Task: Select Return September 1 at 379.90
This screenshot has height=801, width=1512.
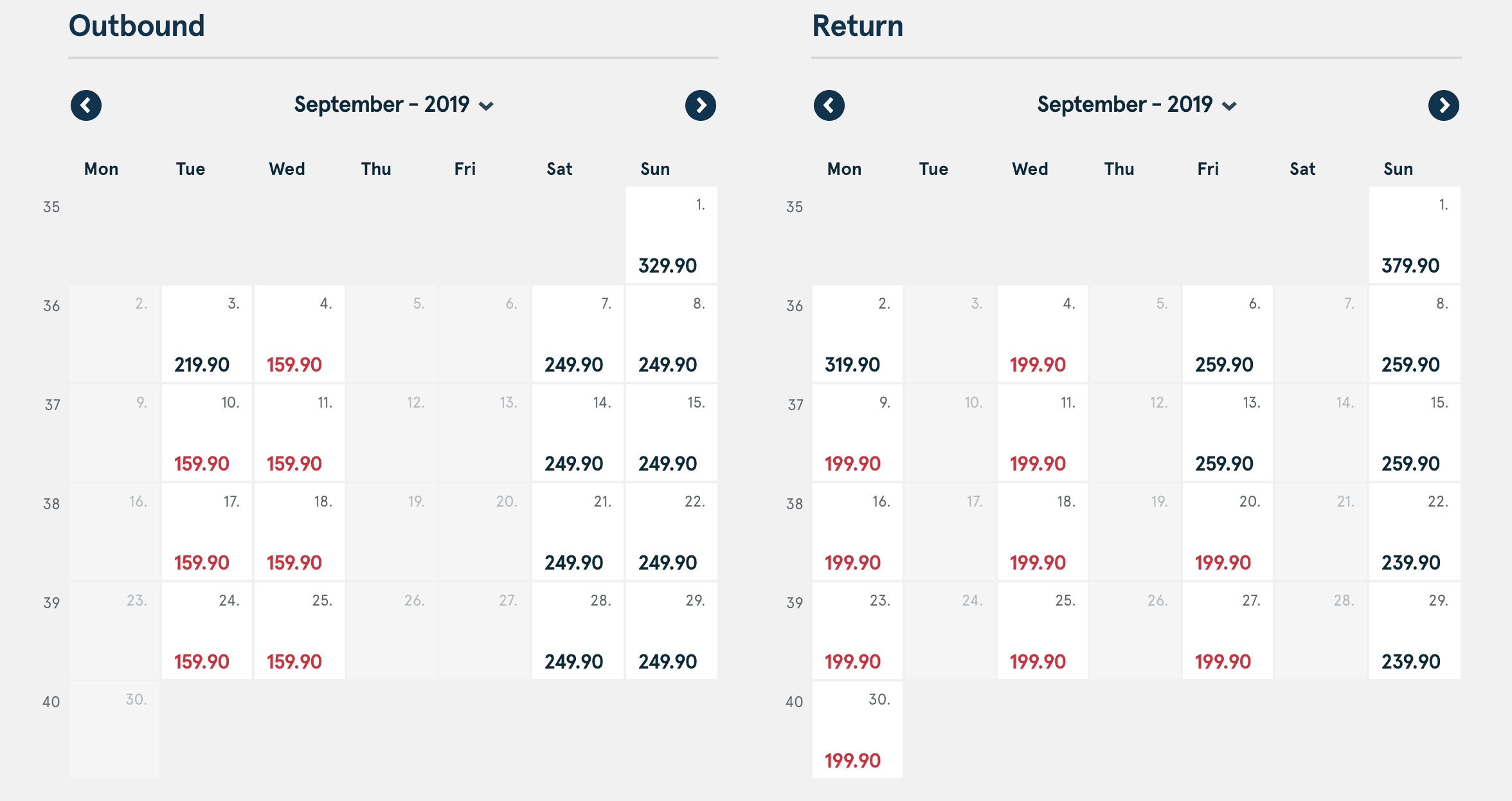Action: coord(1414,235)
